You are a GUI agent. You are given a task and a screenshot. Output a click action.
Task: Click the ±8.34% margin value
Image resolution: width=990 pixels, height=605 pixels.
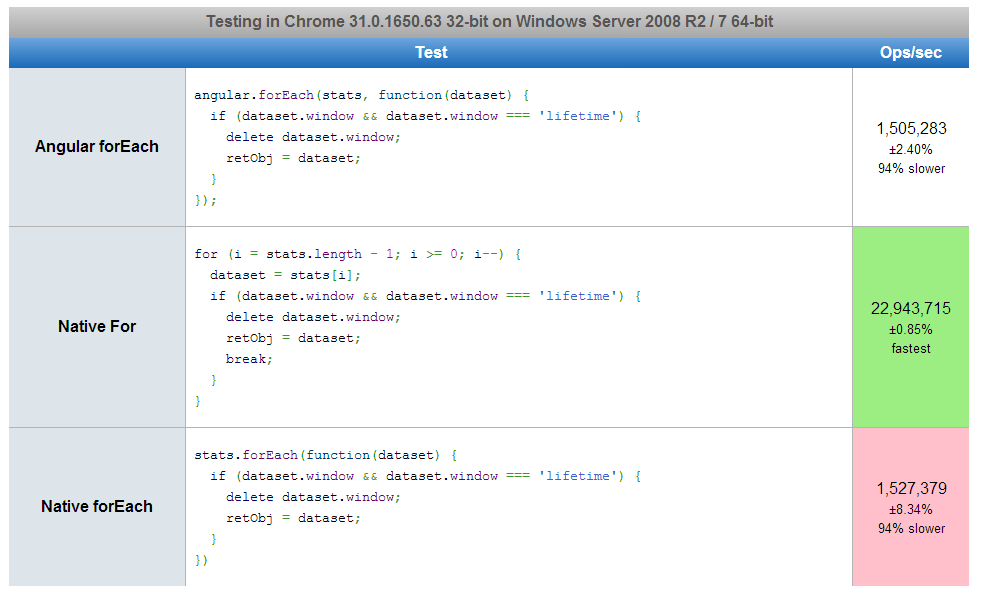(910, 510)
